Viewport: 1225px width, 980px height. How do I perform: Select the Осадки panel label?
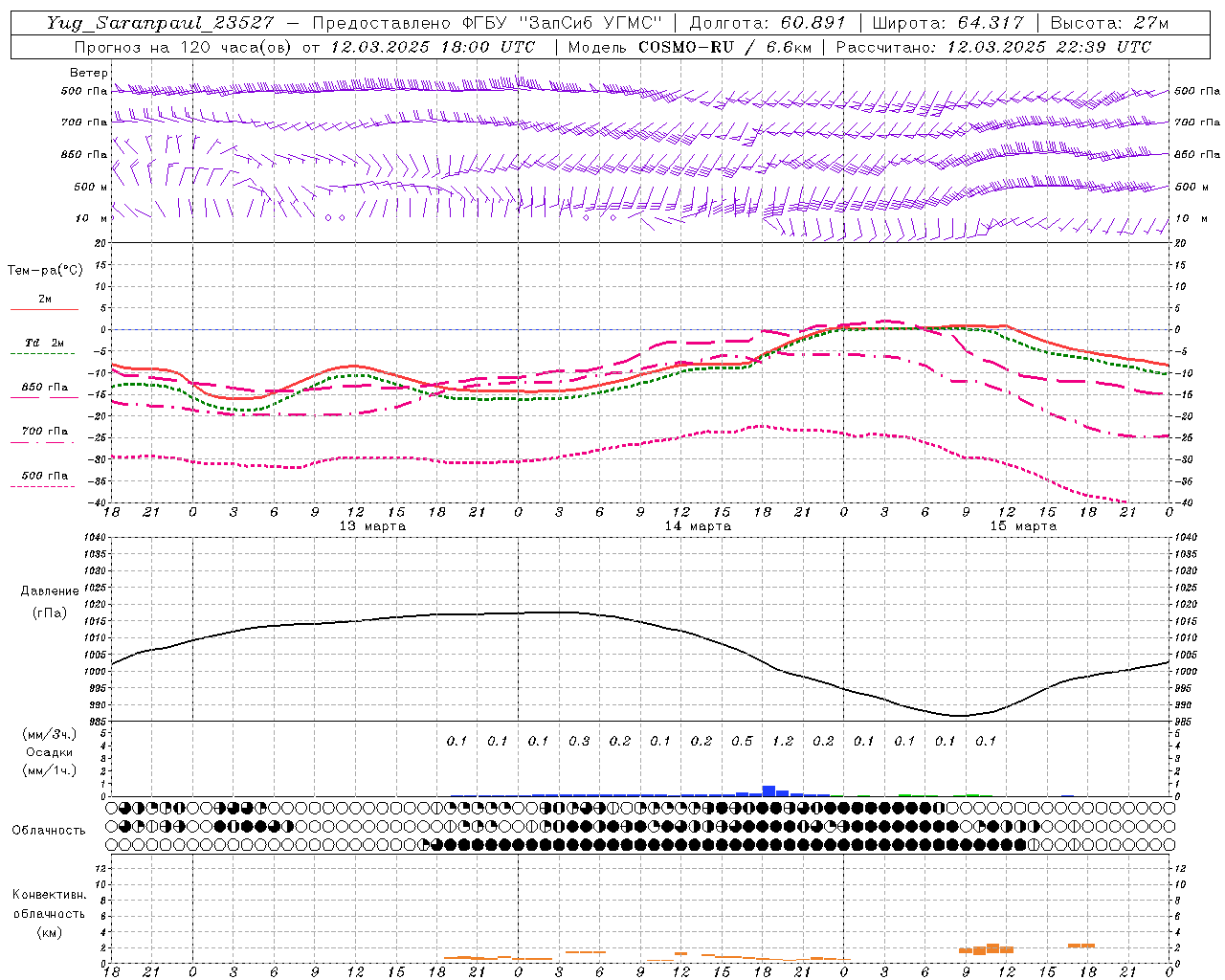pos(50,752)
